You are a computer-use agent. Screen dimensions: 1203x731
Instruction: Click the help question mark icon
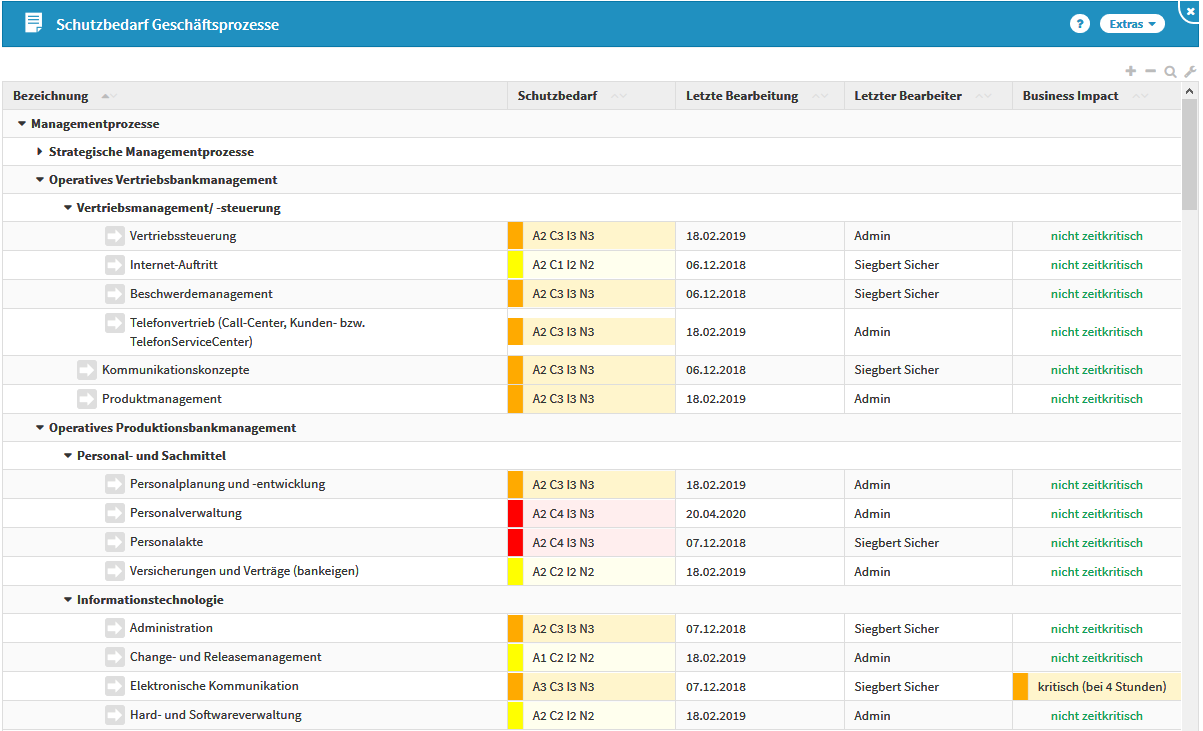click(1079, 24)
